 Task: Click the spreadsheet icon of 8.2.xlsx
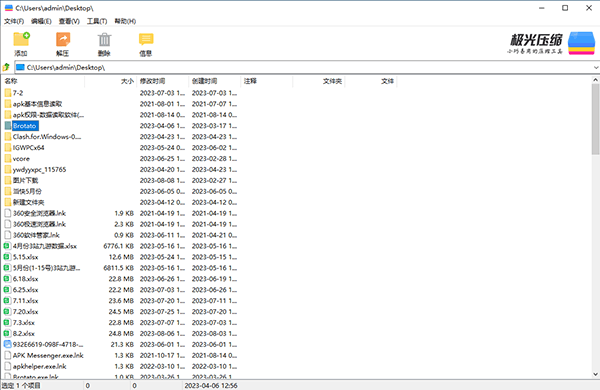click(7, 333)
